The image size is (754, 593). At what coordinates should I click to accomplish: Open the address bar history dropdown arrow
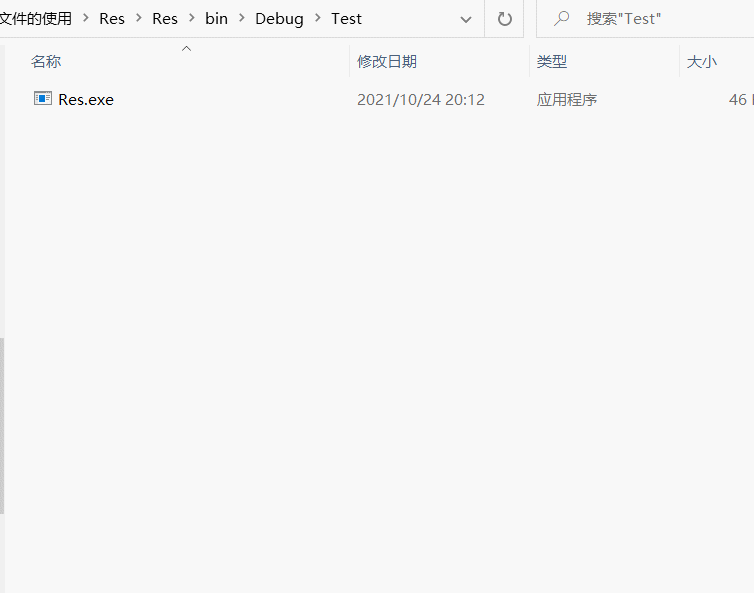click(466, 19)
